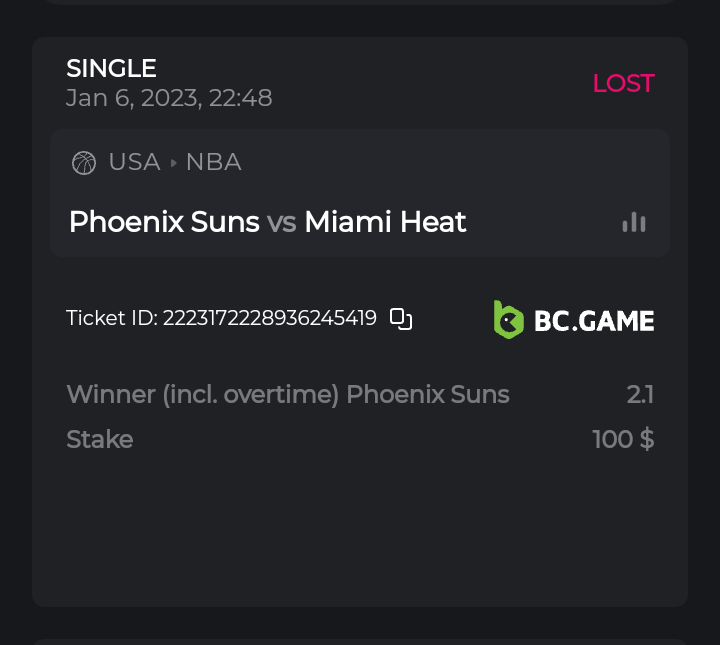Viewport: 720px width, 645px height.
Task: Click the Phoenix Suns team name
Action: pos(164,222)
